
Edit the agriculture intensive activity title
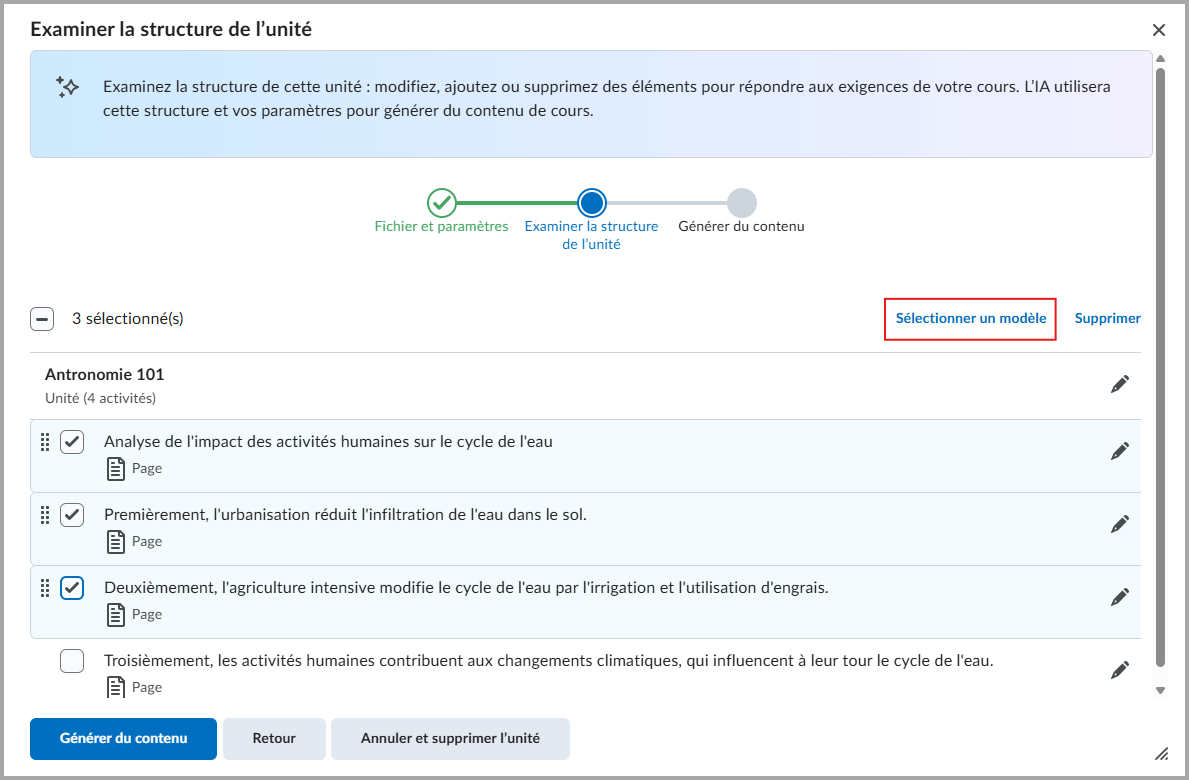1120,596
